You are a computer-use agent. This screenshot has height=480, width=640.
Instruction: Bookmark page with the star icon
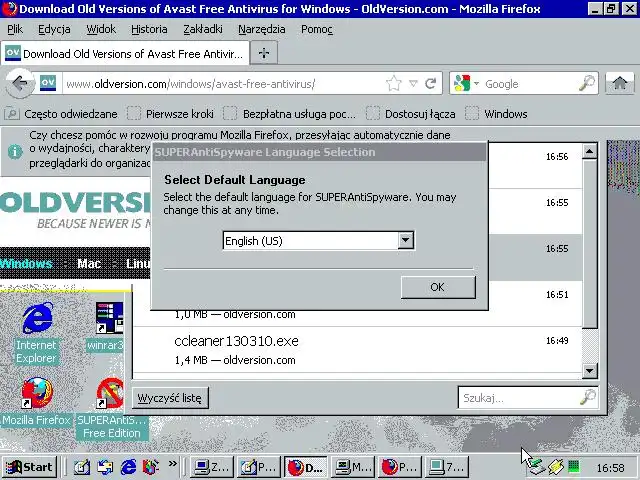[393, 84]
